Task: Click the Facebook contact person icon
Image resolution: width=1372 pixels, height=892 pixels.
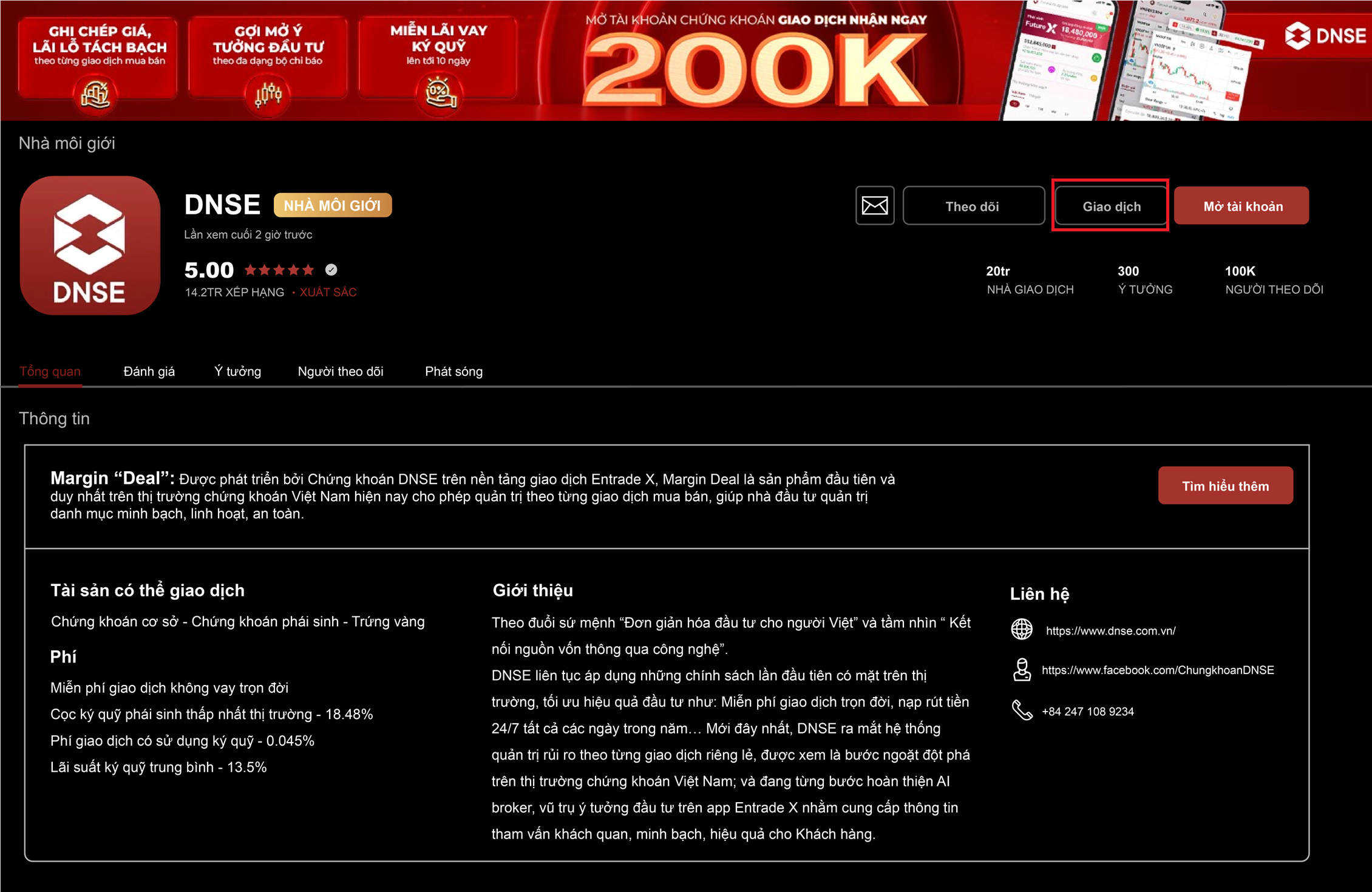Action: click(1022, 670)
